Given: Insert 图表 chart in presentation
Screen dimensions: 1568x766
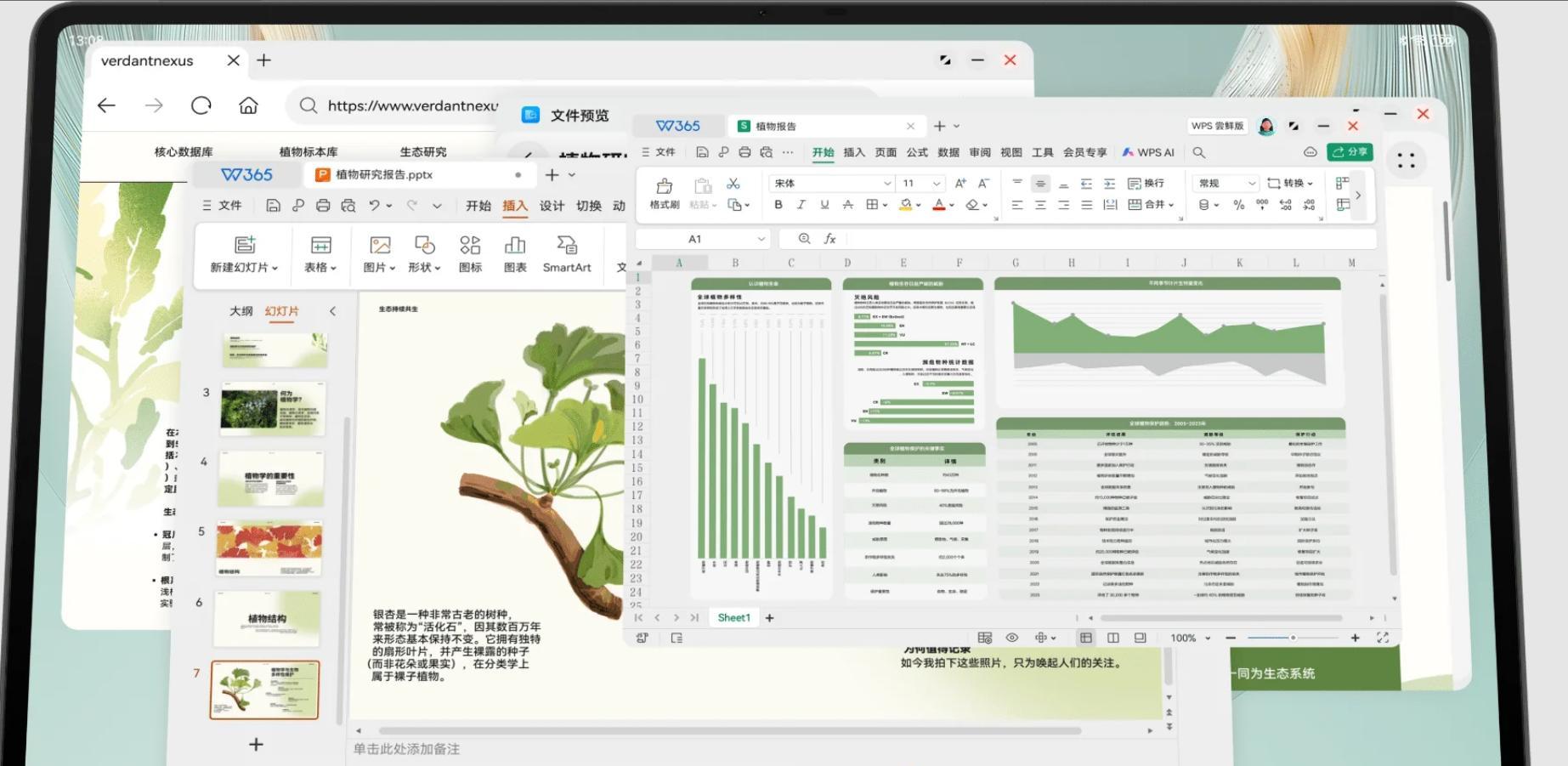Looking at the screenshot, I should [515, 254].
